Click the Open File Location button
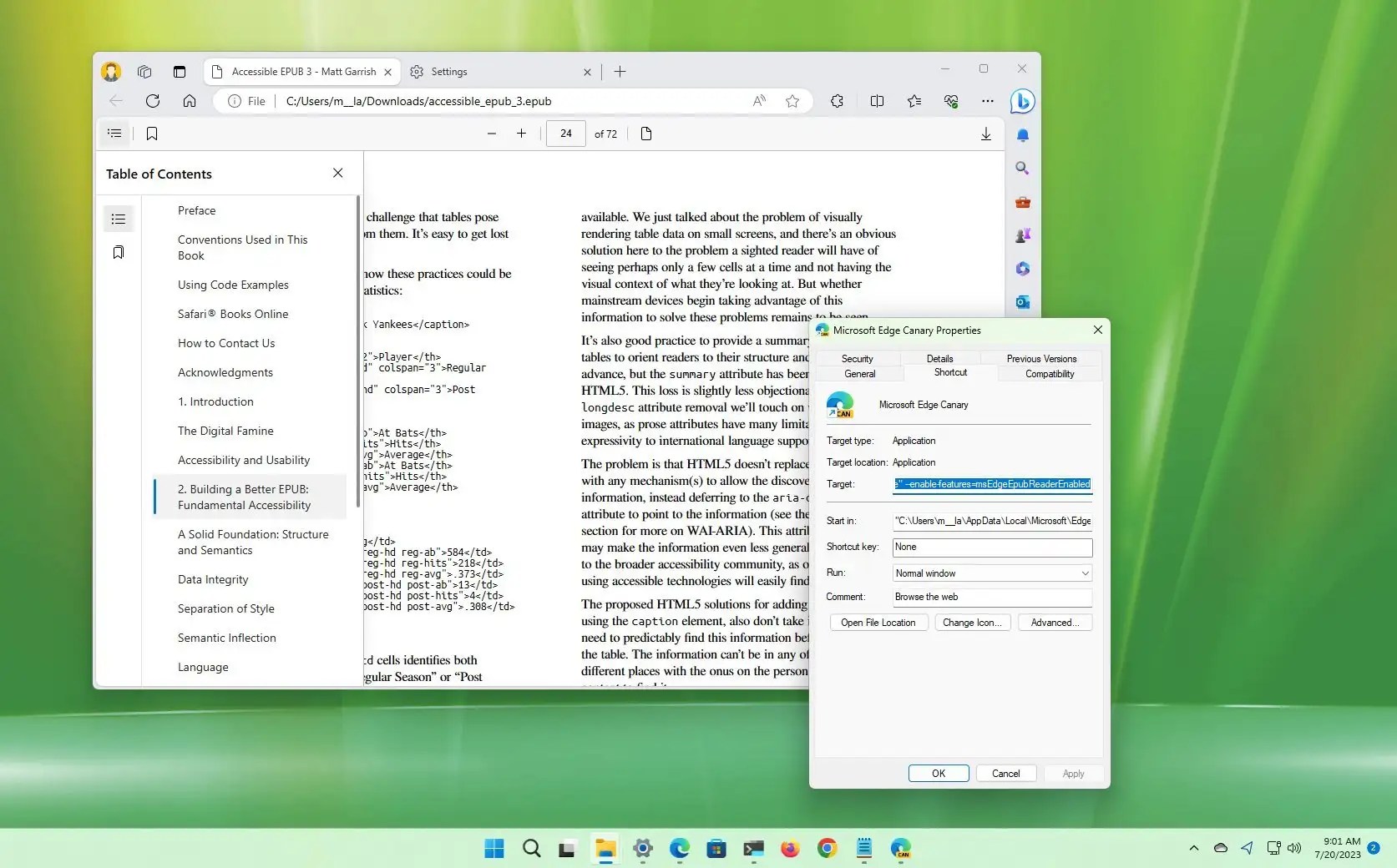The image size is (1397, 868). (x=878, y=623)
